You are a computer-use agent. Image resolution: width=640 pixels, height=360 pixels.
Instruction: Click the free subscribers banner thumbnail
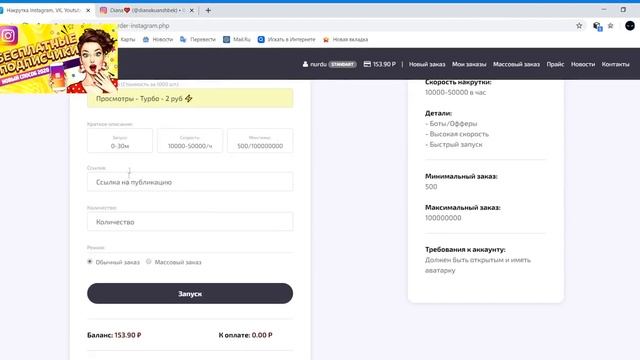[59, 58]
